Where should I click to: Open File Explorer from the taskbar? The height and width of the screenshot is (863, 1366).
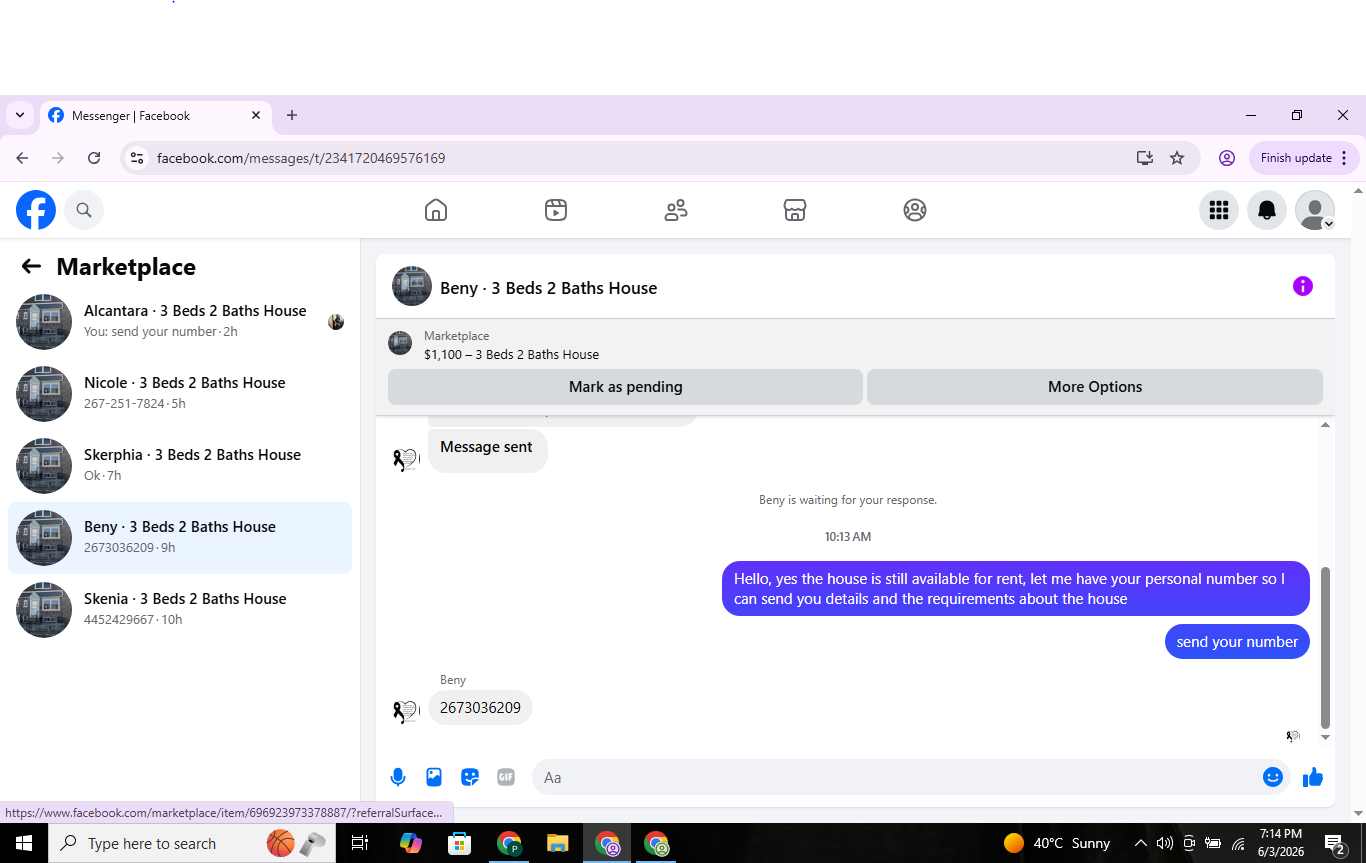point(558,843)
